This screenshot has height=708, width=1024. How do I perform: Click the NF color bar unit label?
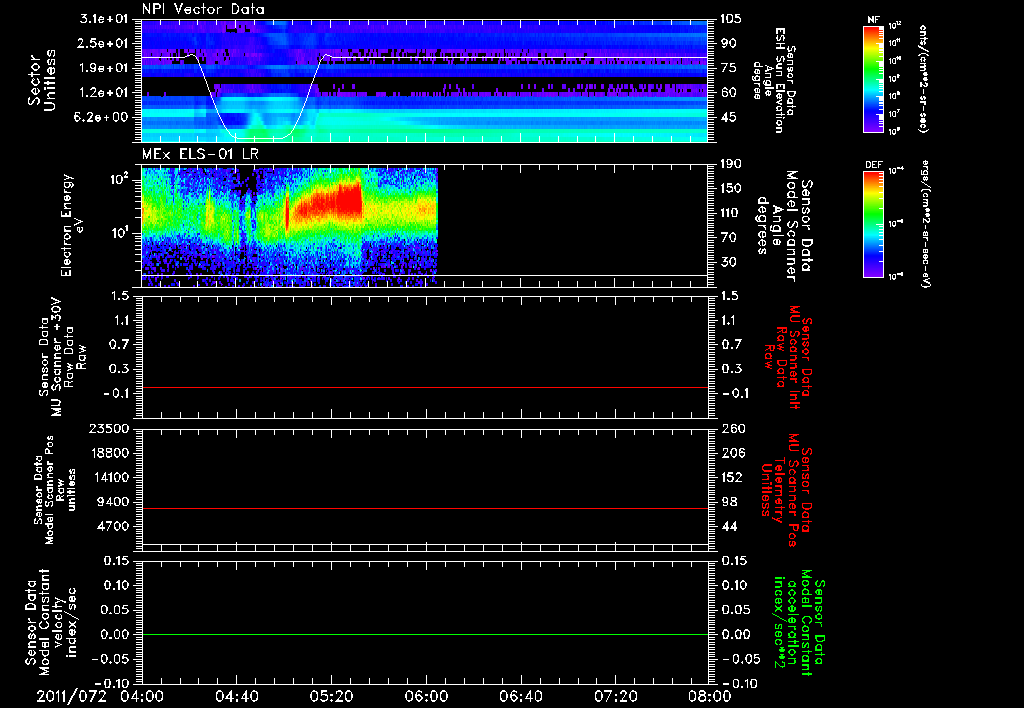click(x=923, y=78)
